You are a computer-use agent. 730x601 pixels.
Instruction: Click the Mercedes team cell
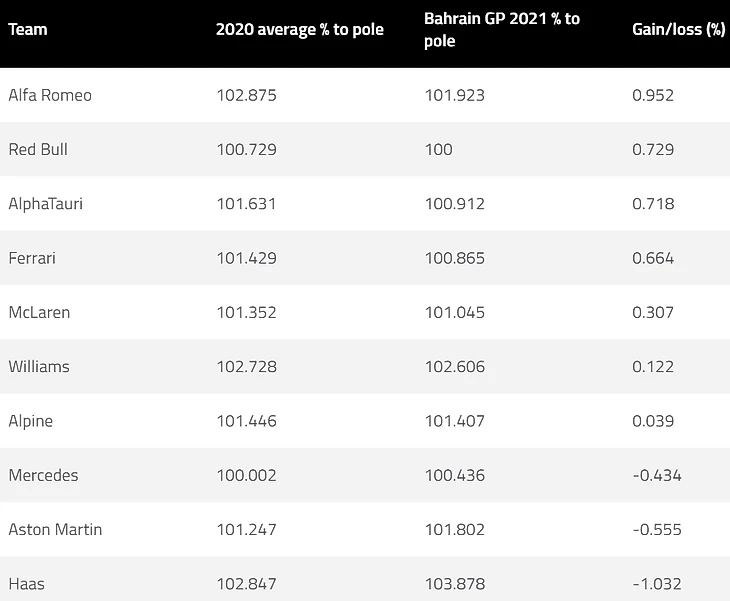tap(43, 475)
